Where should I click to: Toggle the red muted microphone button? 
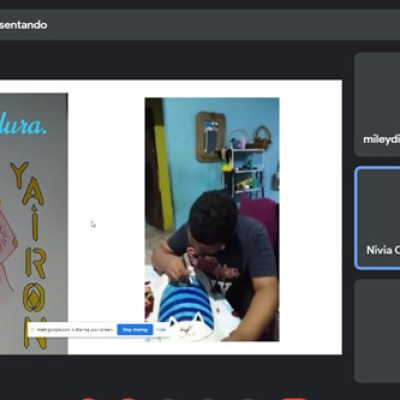(88, 399)
